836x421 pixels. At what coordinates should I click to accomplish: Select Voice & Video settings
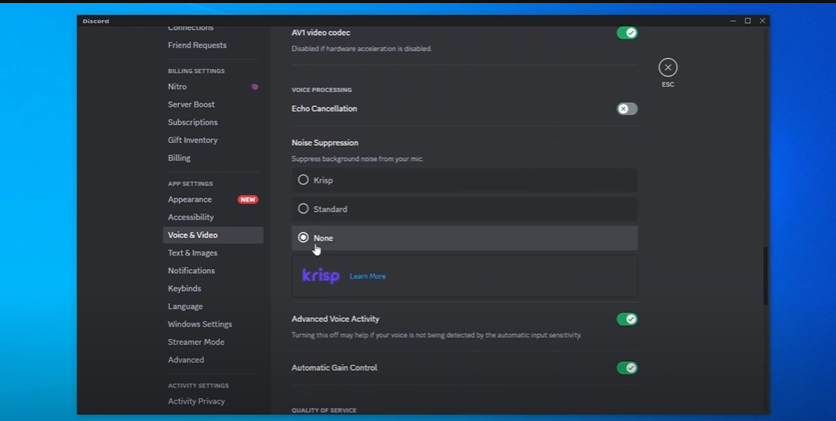[213, 235]
